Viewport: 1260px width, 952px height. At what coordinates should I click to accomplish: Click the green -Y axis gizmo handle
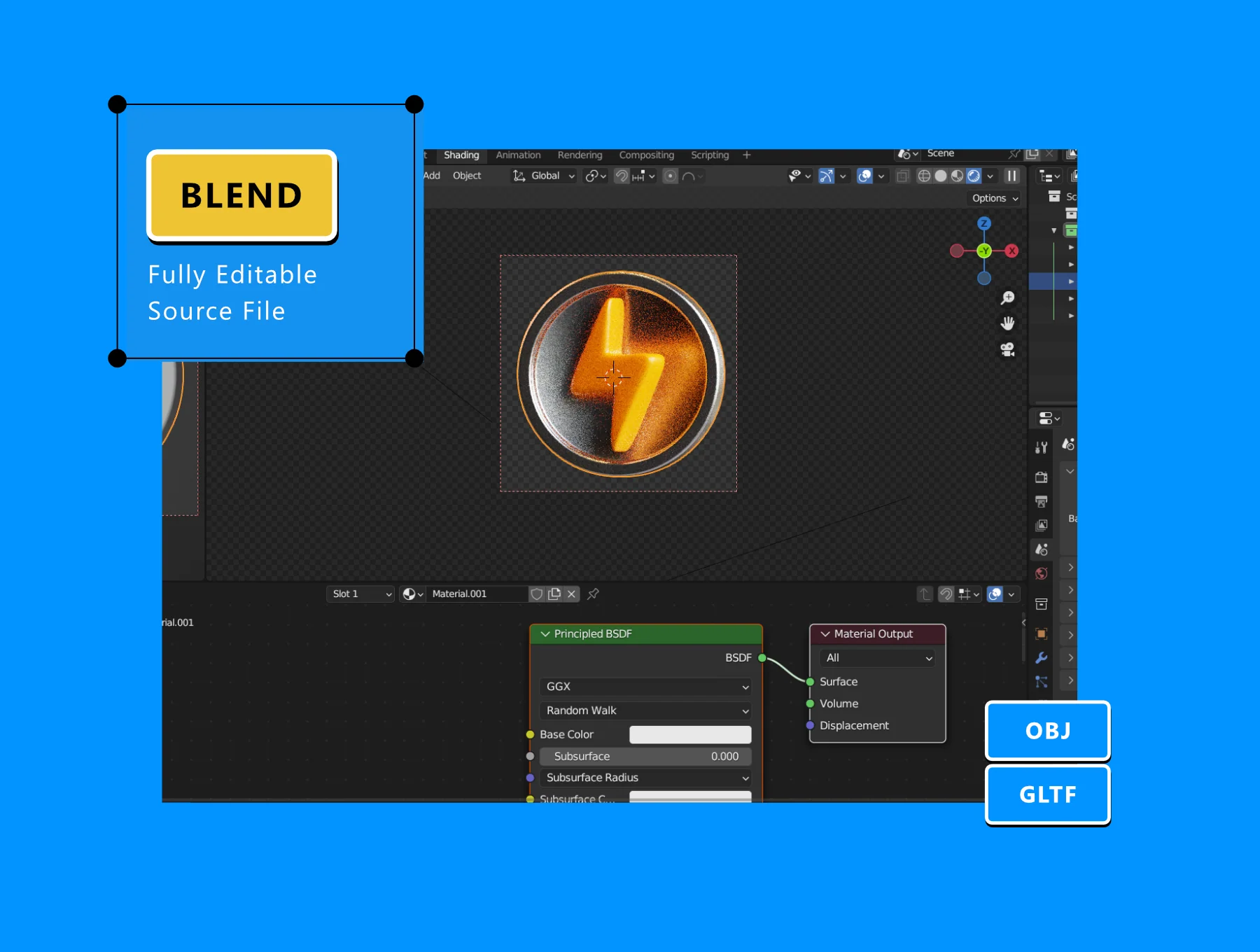tap(984, 251)
